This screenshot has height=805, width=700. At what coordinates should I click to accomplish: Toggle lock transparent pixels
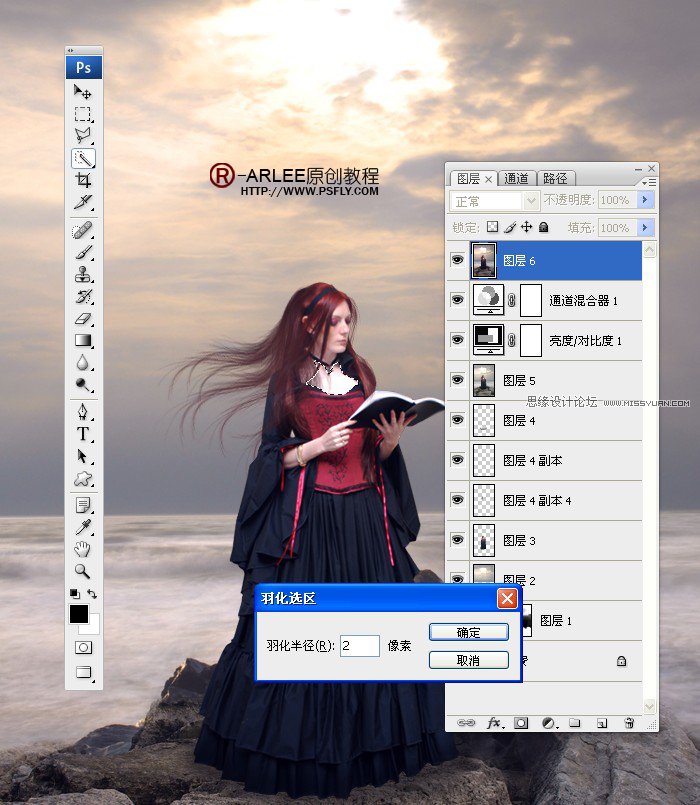pyautogui.click(x=493, y=227)
